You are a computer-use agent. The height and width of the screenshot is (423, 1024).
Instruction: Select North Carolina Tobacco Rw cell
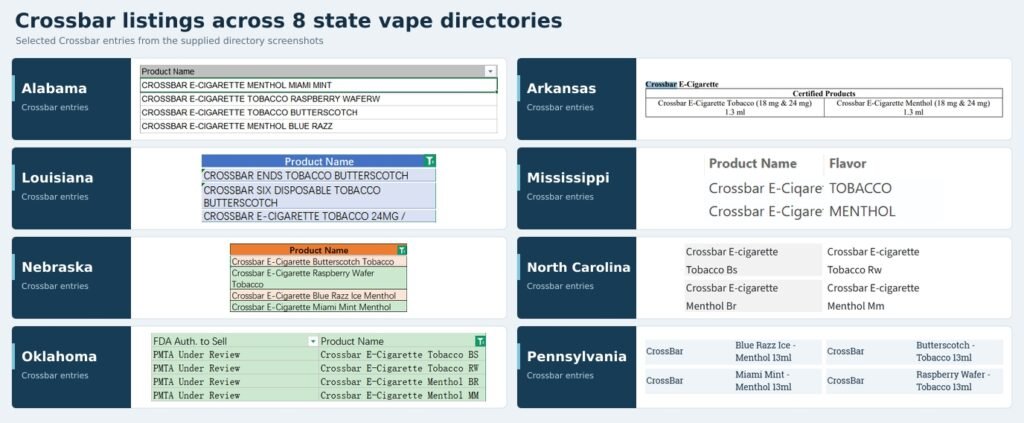(x=873, y=260)
